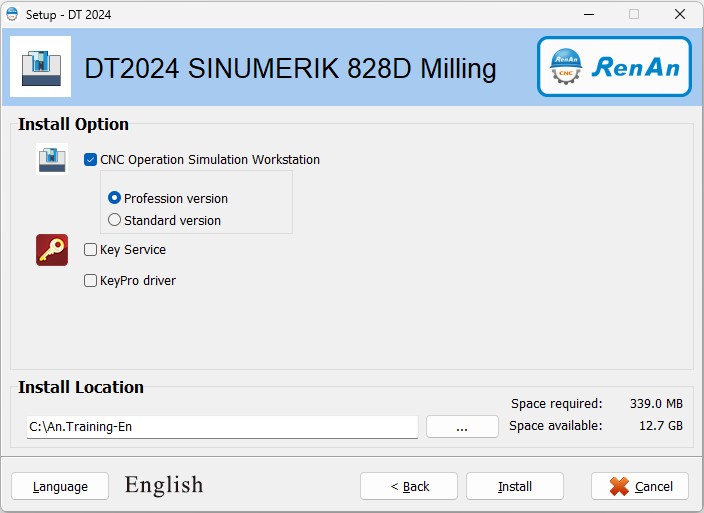
Task: Open the folder browse (...) button
Action: pos(462,426)
